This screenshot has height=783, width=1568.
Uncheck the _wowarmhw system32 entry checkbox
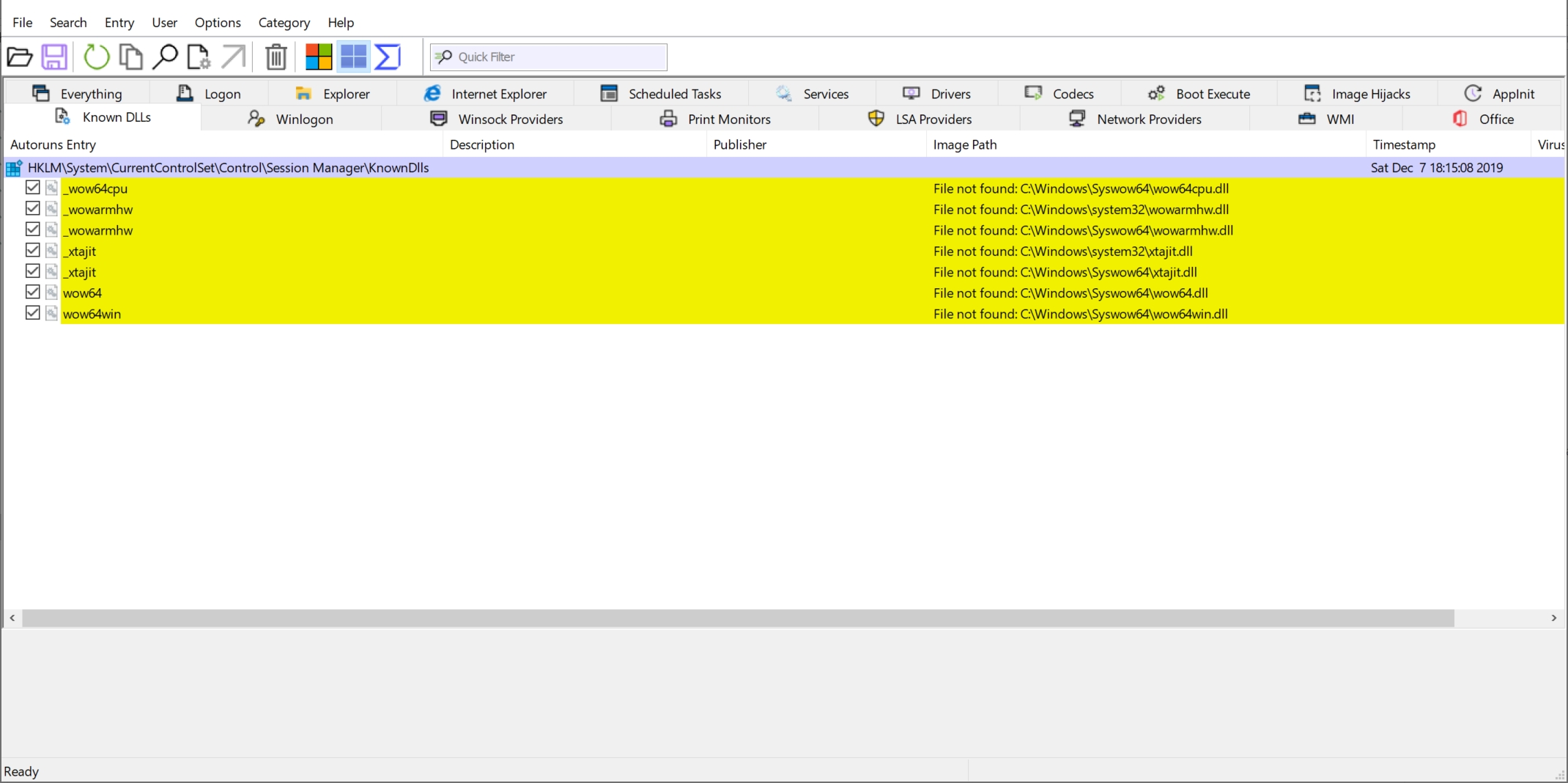32,208
